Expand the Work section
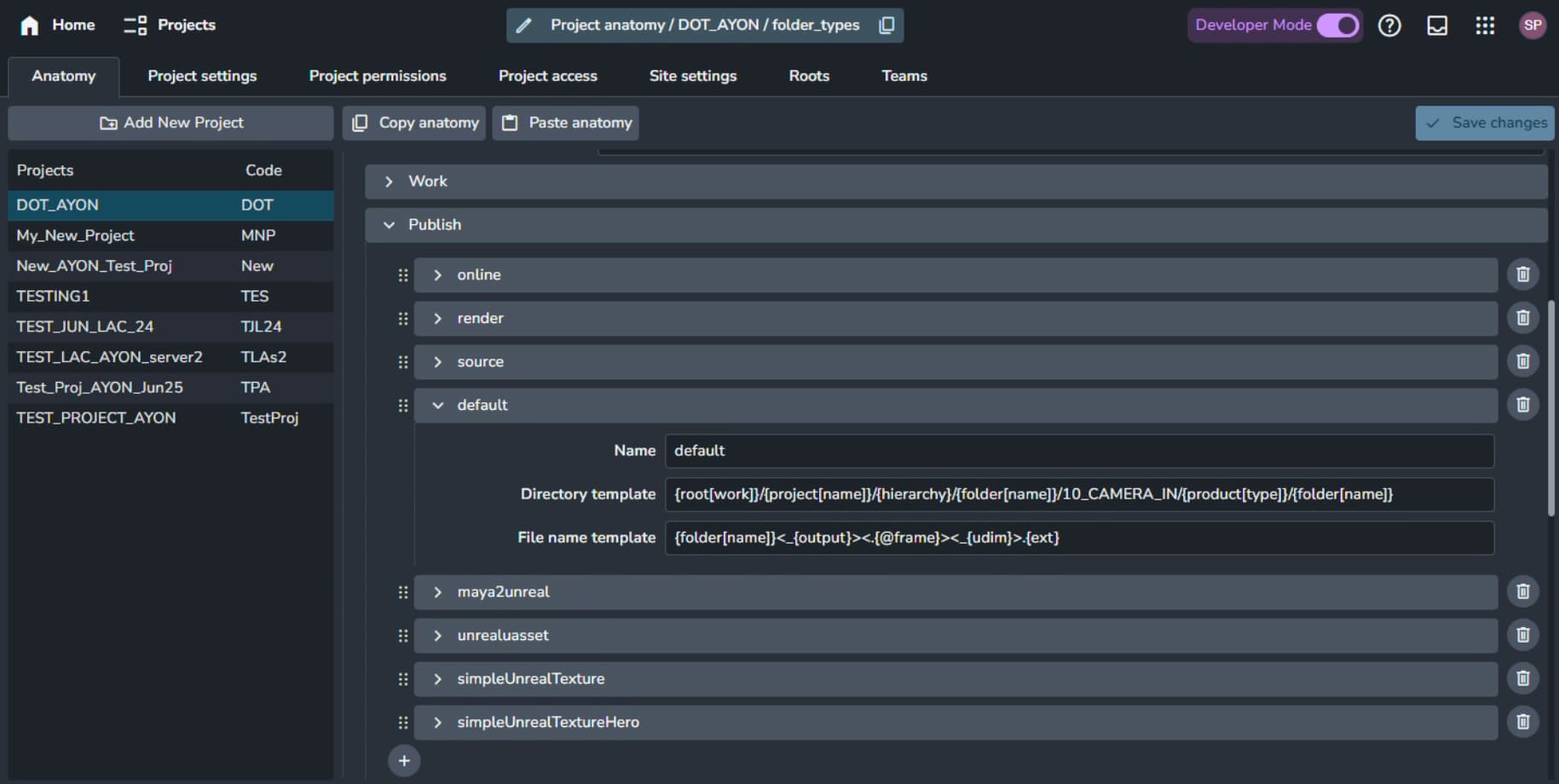The width and height of the screenshot is (1559, 784). (x=390, y=182)
